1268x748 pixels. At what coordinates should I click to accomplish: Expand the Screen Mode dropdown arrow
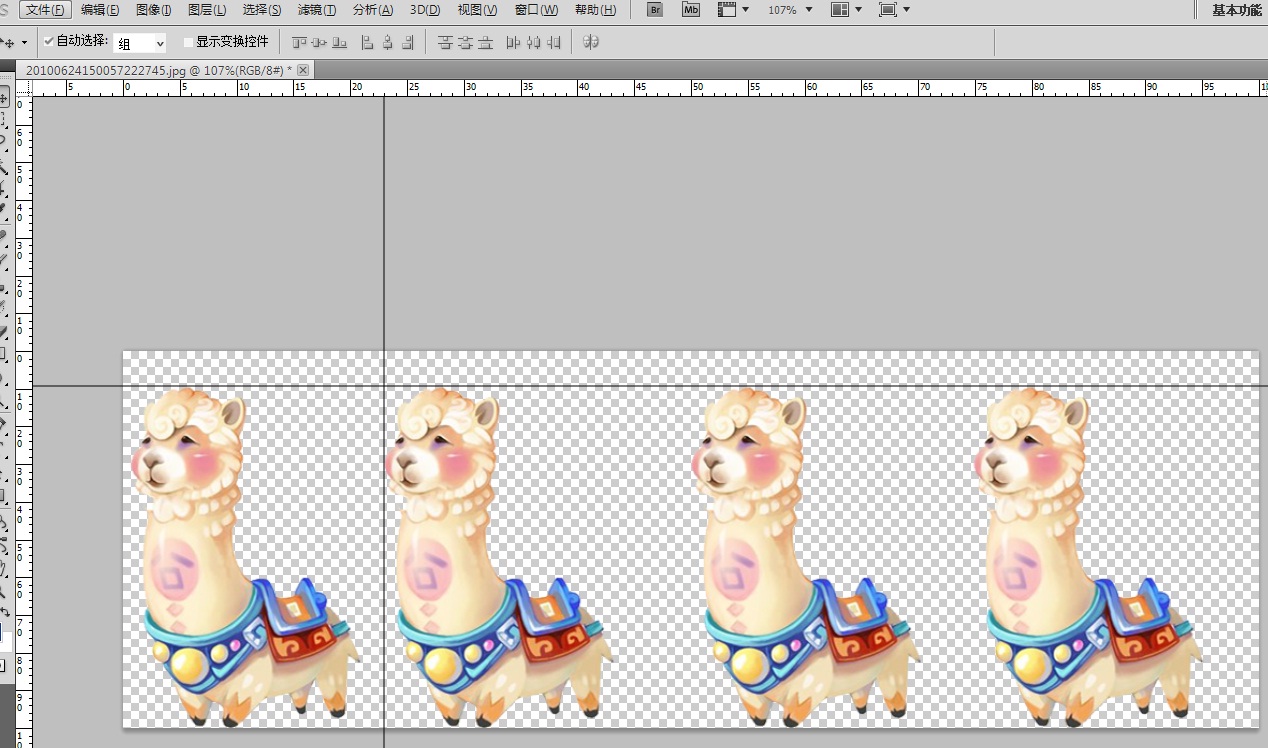pyautogui.click(x=906, y=10)
